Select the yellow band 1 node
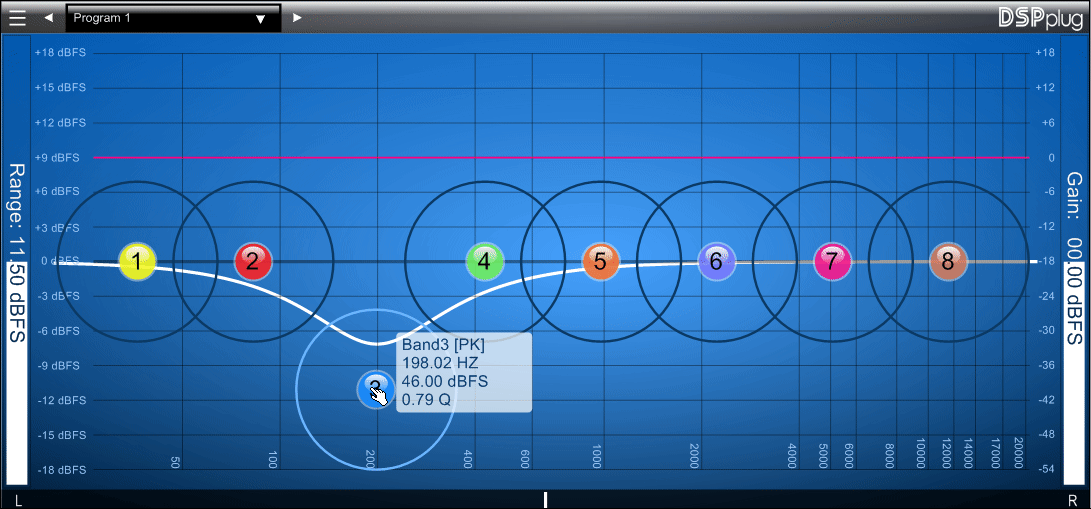This screenshot has width=1091, height=509. click(137, 262)
